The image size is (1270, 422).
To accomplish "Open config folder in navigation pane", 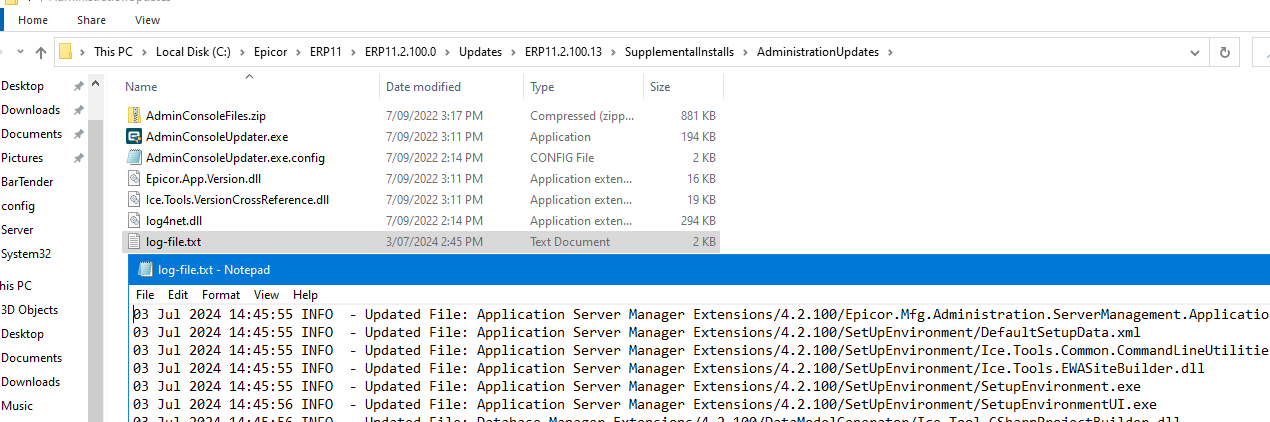I will [18, 206].
